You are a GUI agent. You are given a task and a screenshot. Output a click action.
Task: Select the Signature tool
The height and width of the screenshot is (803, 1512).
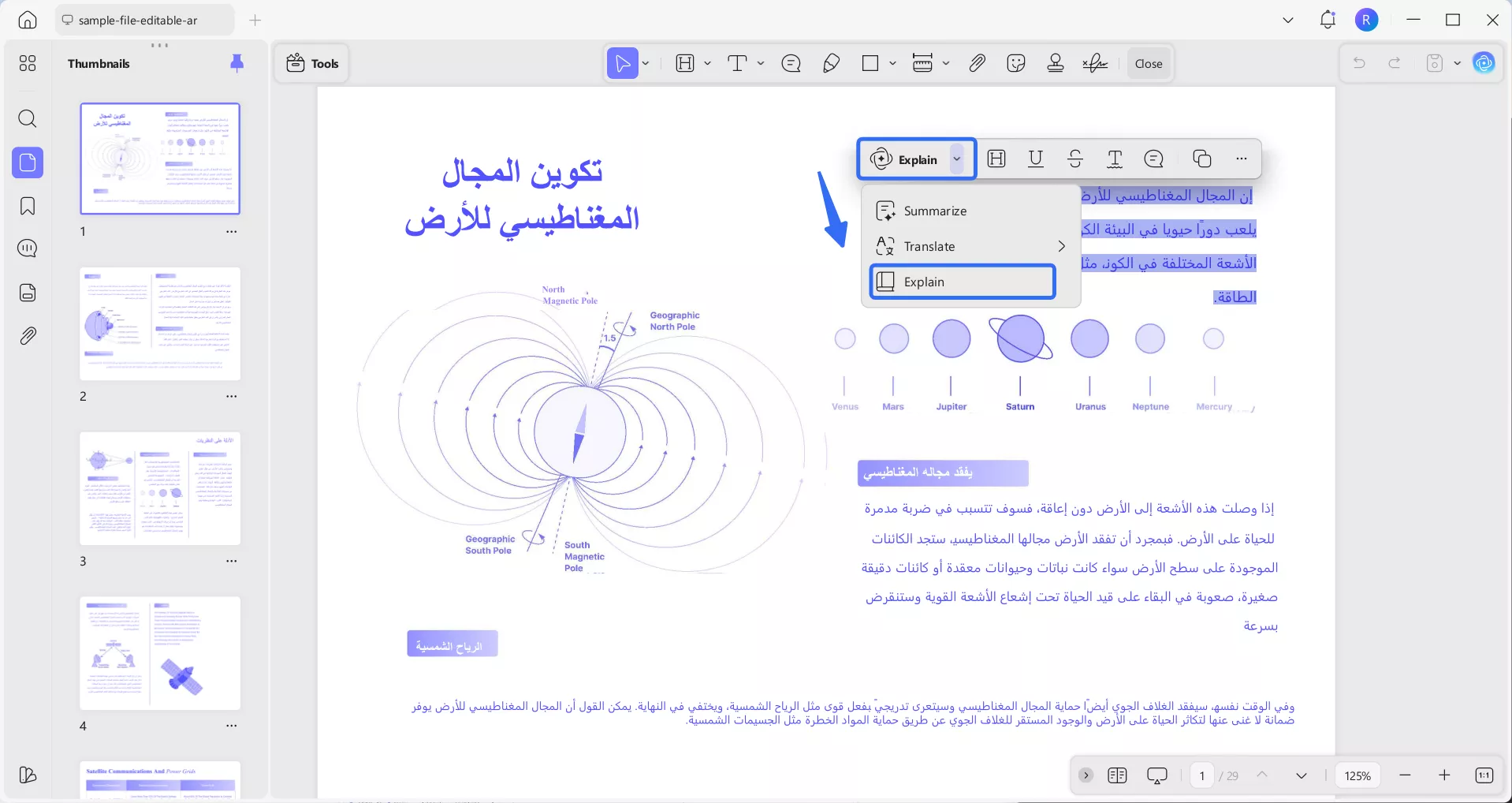click(x=1095, y=63)
